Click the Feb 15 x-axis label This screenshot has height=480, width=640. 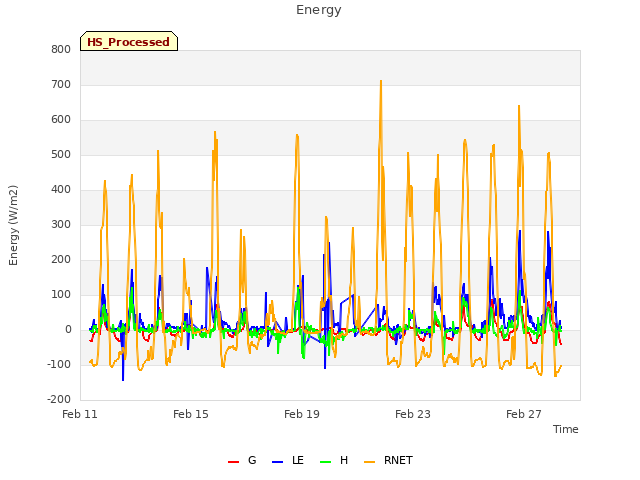pyautogui.click(x=191, y=414)
